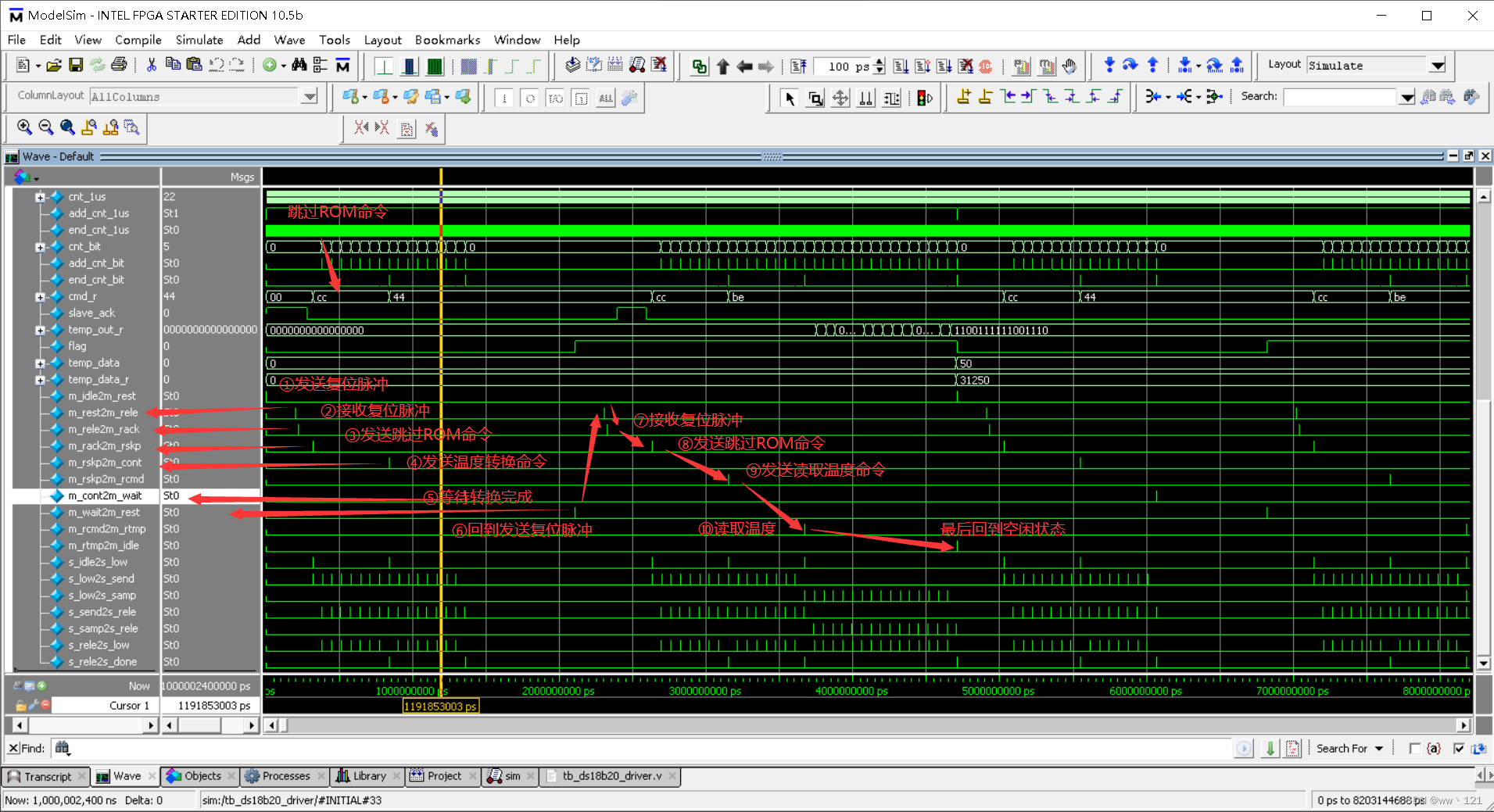Uncheck the checked checkbox in the Find toolbar
1494x812 pixels.
coord(1459,748)
